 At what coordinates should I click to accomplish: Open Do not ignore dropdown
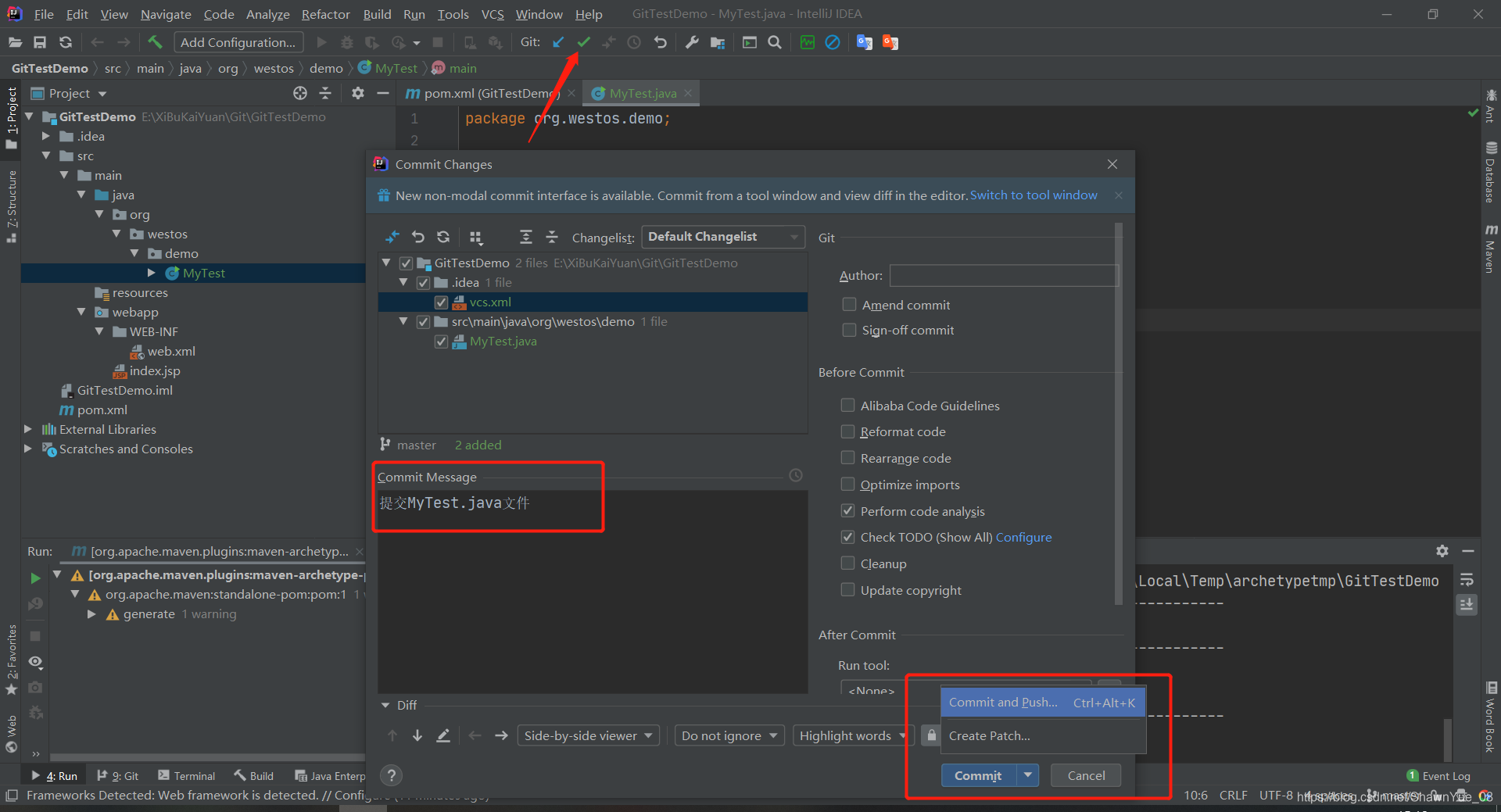pyautogui.click(x=729, y=735)
